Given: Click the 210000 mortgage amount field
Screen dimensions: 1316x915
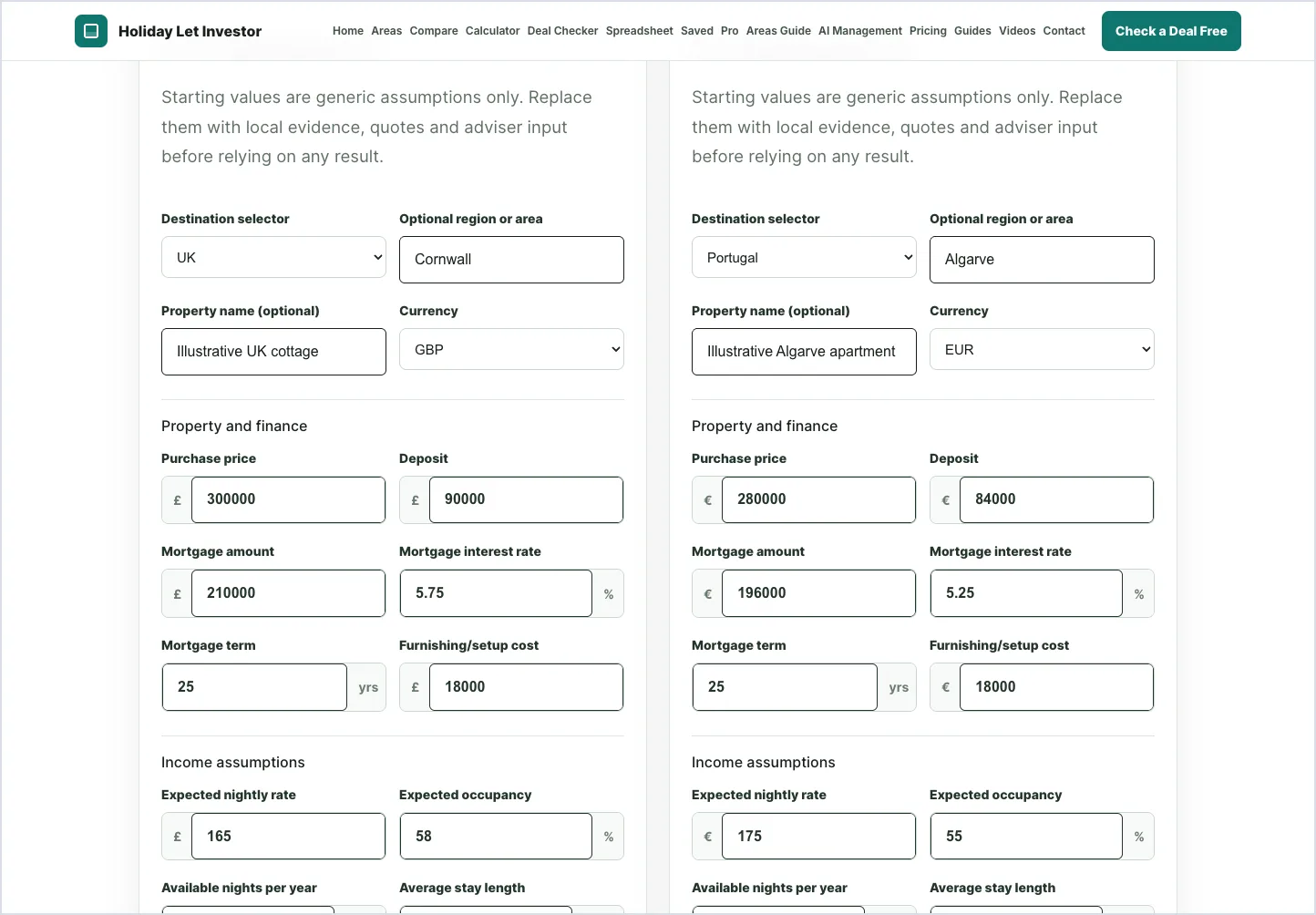Looking at the screenshot, I should coord(288,593).
